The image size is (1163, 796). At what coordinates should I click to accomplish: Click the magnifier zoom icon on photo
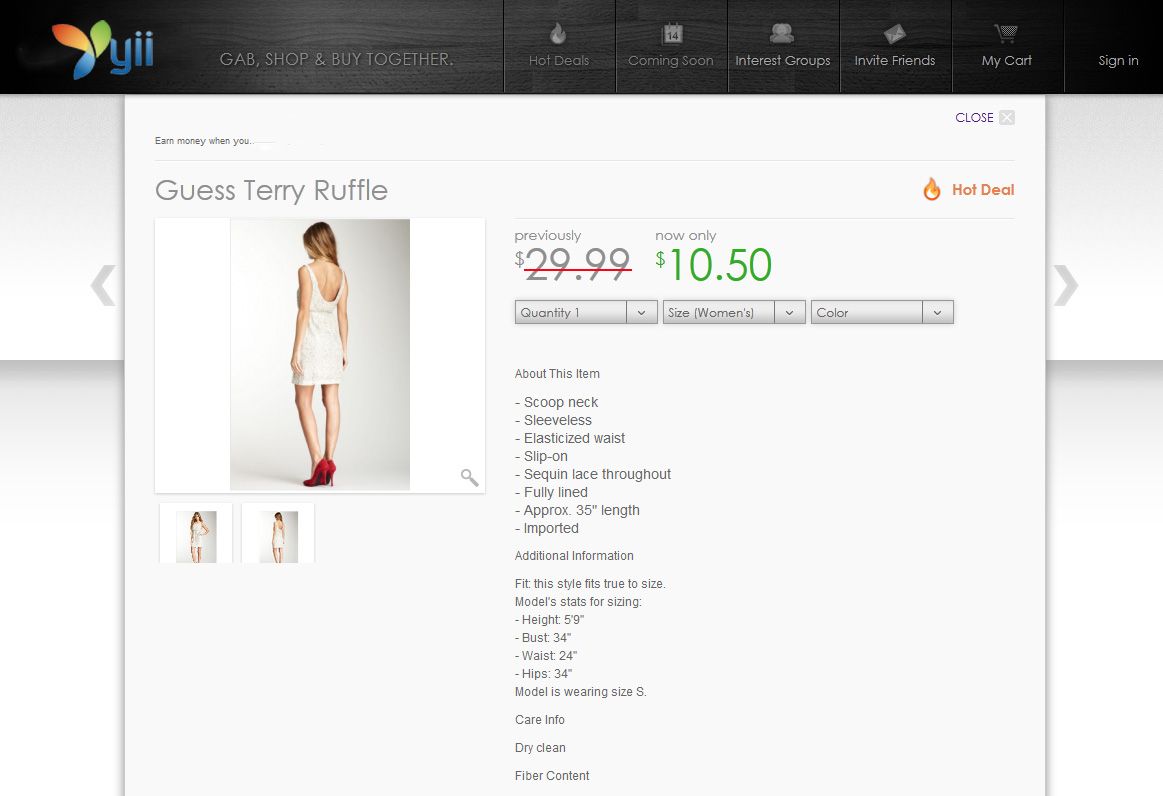(x=469, y=477)
